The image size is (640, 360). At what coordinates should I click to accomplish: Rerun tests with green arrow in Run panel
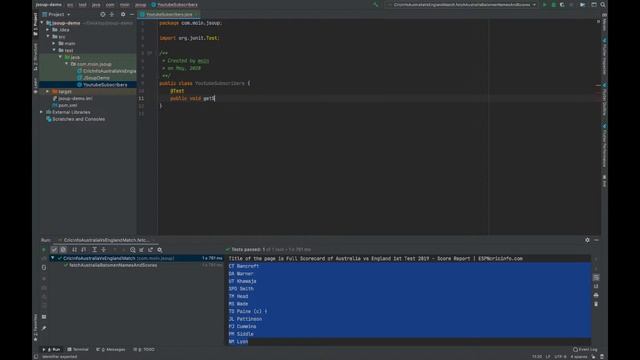coord(44,250)
